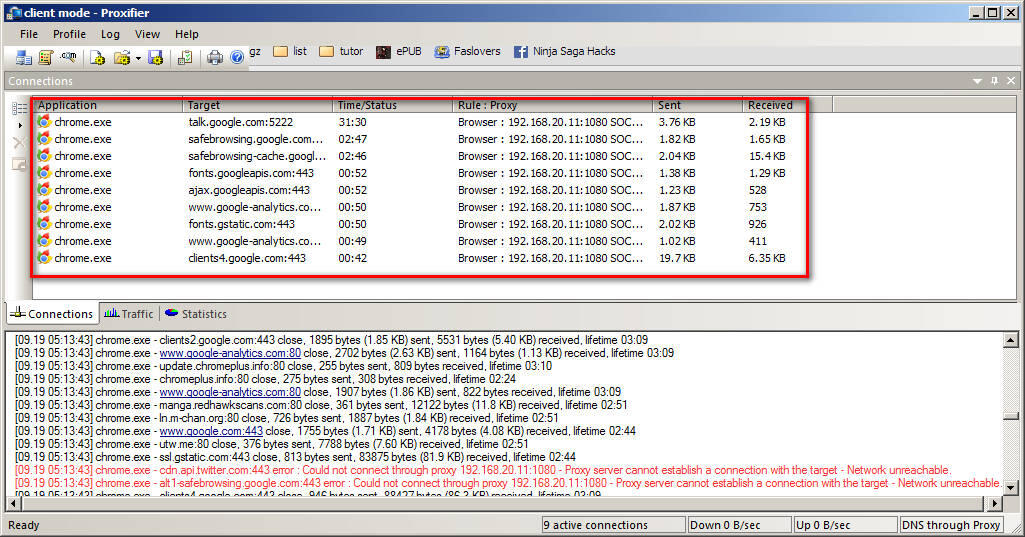This screenshot has height=537, width=1025.
Task: Create a new profile via toolbar icon
Action: [97, 58]
